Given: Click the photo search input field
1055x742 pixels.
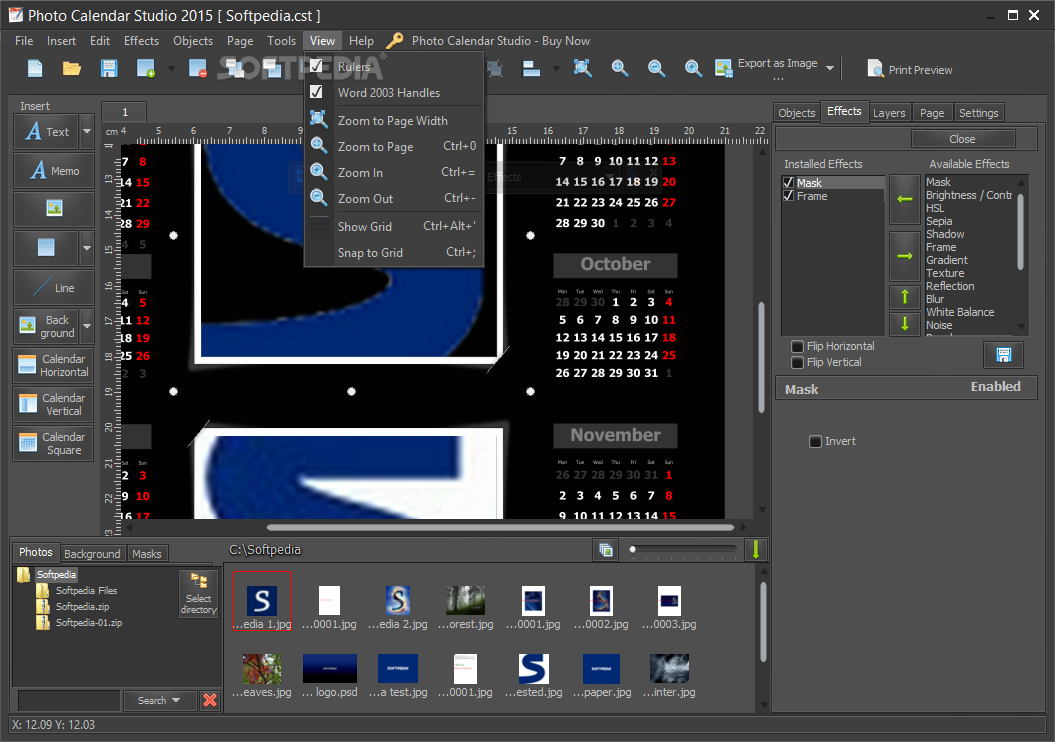Looking at the screenshot, I should coord(68,700).
